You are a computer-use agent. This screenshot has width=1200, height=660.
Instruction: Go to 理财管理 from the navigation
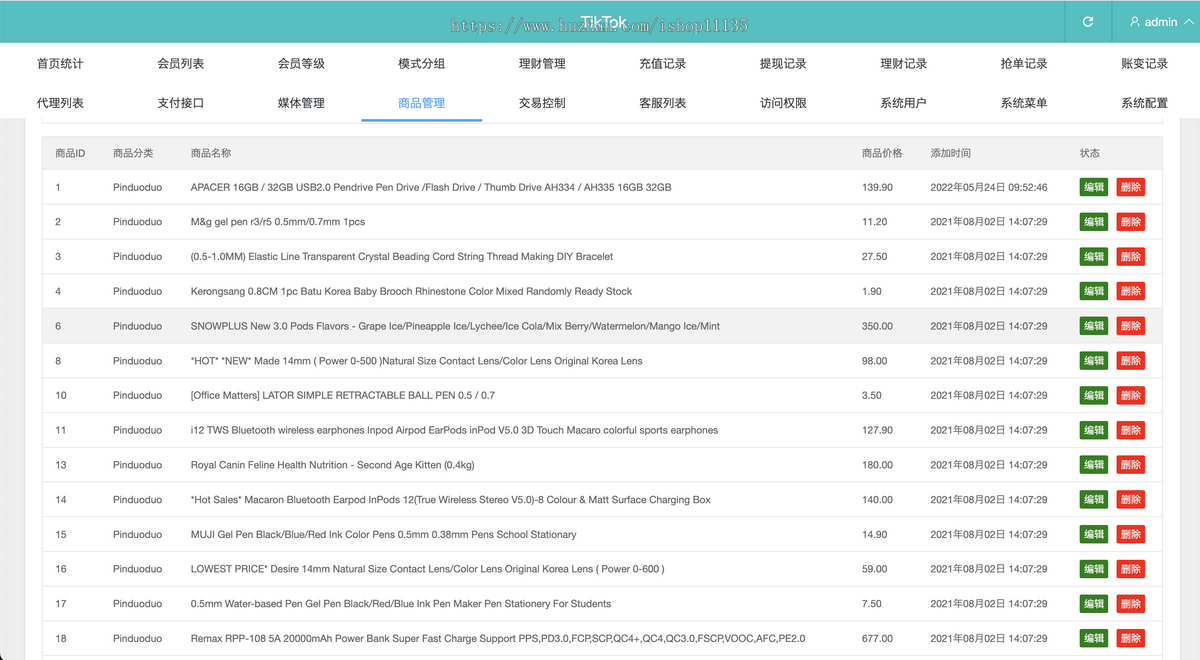click(x=541, y=62)
